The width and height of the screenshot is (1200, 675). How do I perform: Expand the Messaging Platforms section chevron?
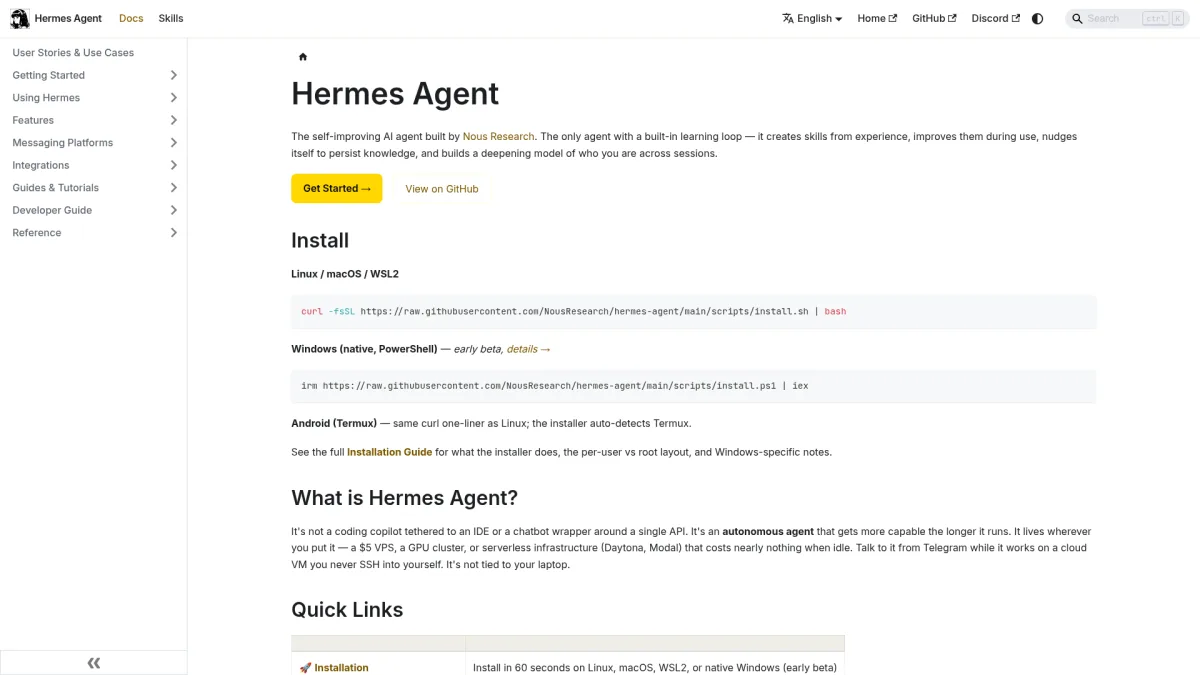(x=174, y=143)
